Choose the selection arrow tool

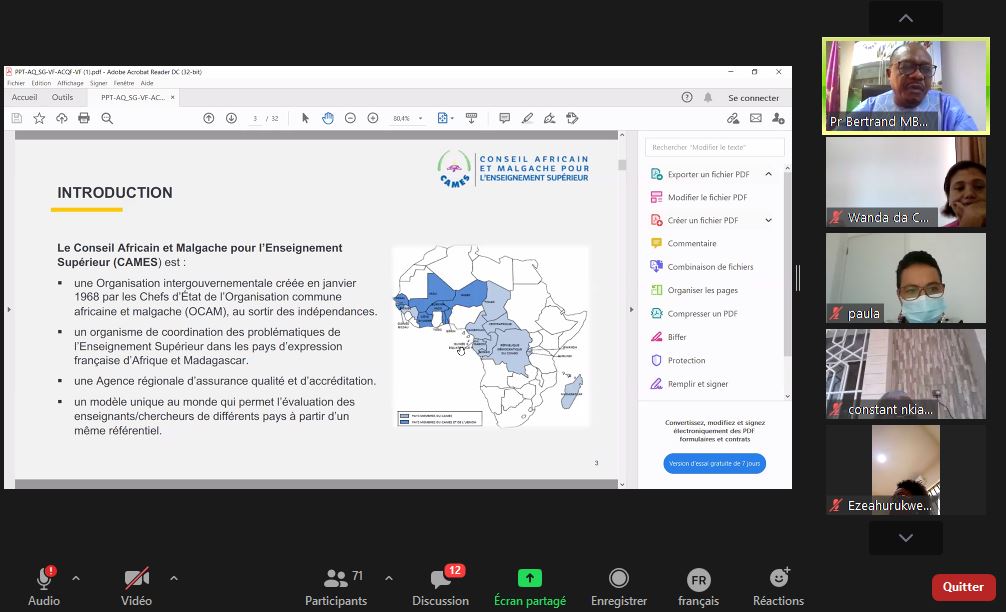pos(305,118)
